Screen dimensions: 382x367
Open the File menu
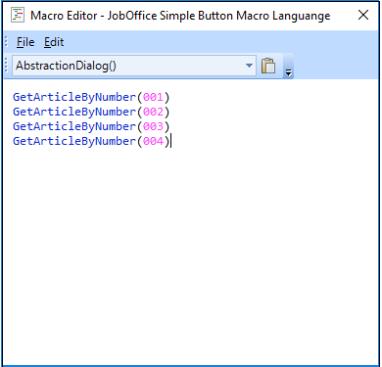[25, 42]
